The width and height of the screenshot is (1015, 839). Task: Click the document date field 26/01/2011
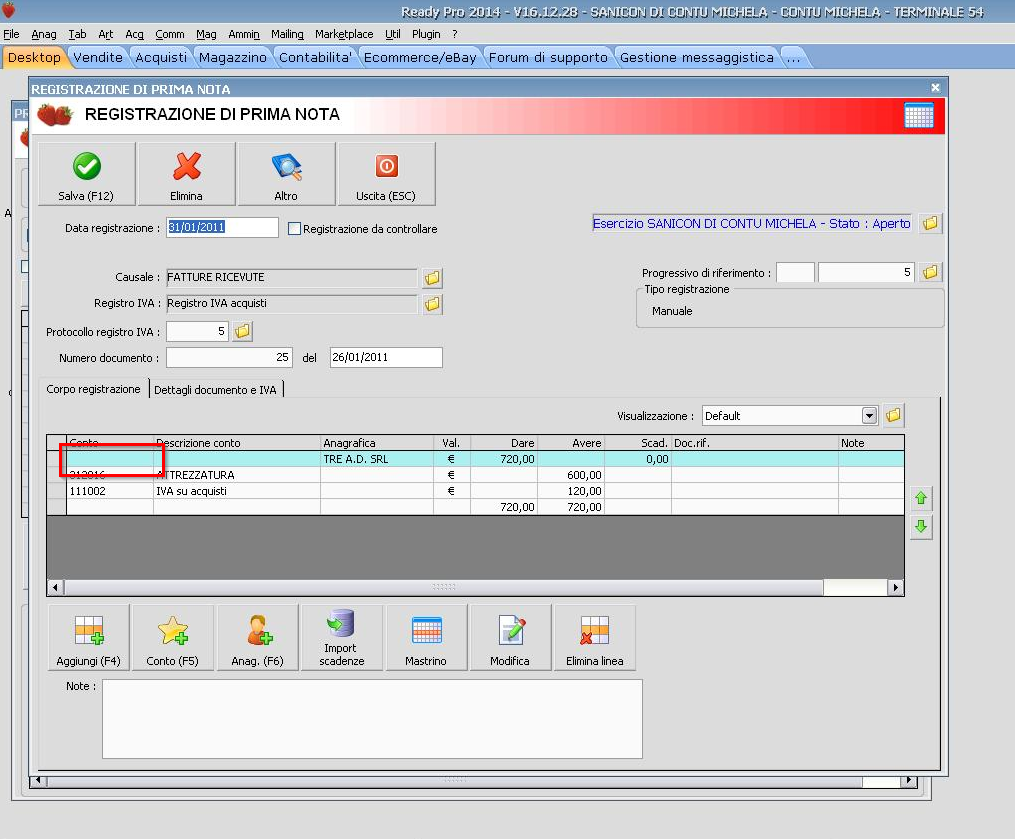pos(386,357)
